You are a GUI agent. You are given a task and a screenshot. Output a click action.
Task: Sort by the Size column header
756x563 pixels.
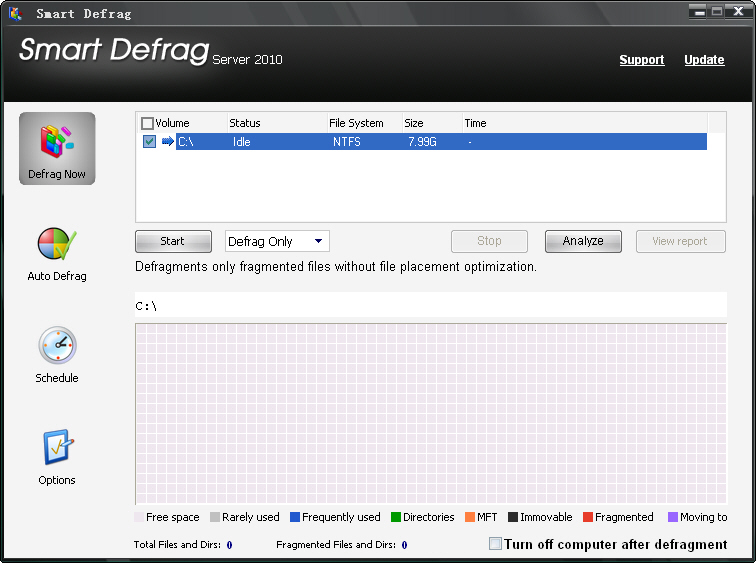(x=432, y=123)
